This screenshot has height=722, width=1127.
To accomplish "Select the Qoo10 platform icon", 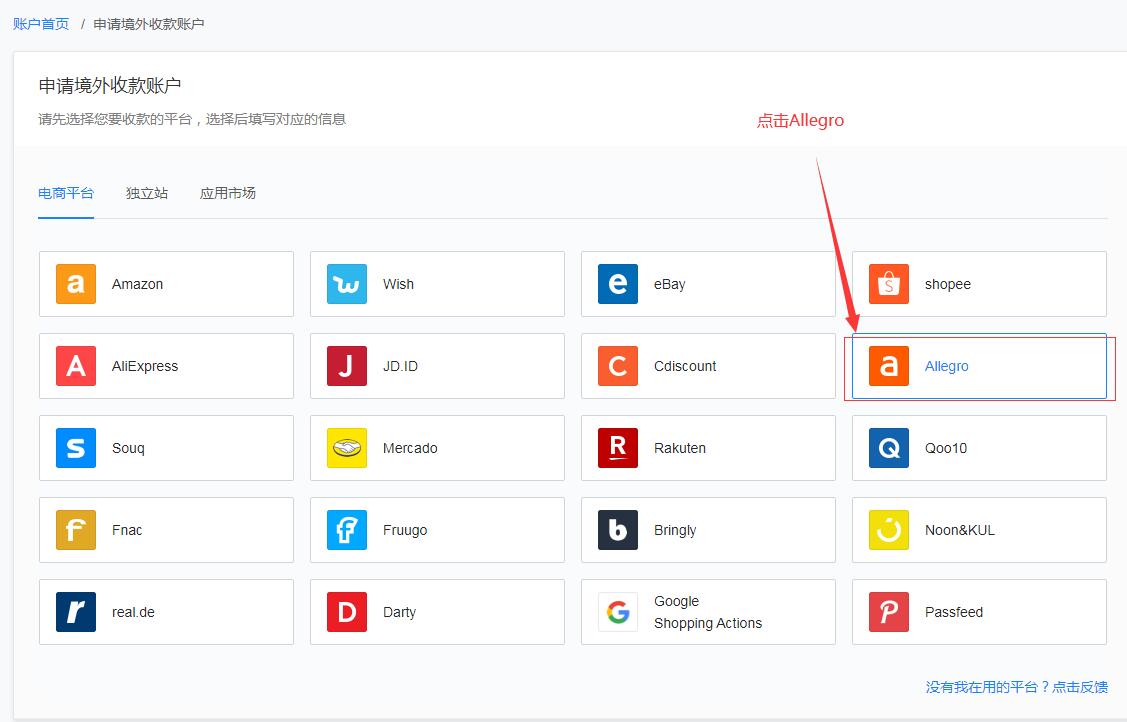I will [x=888, y=448].
